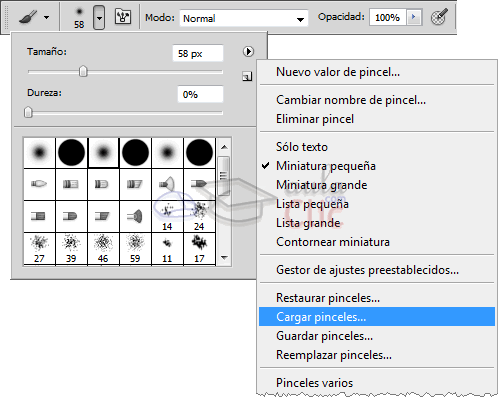
Task: Open the brush preset picker arrow
Action: [99, 17]
